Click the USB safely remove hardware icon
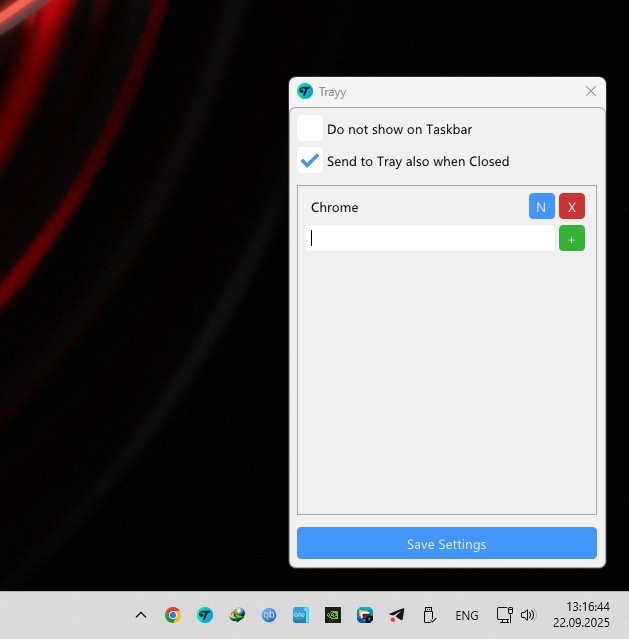 pos(429,615)
